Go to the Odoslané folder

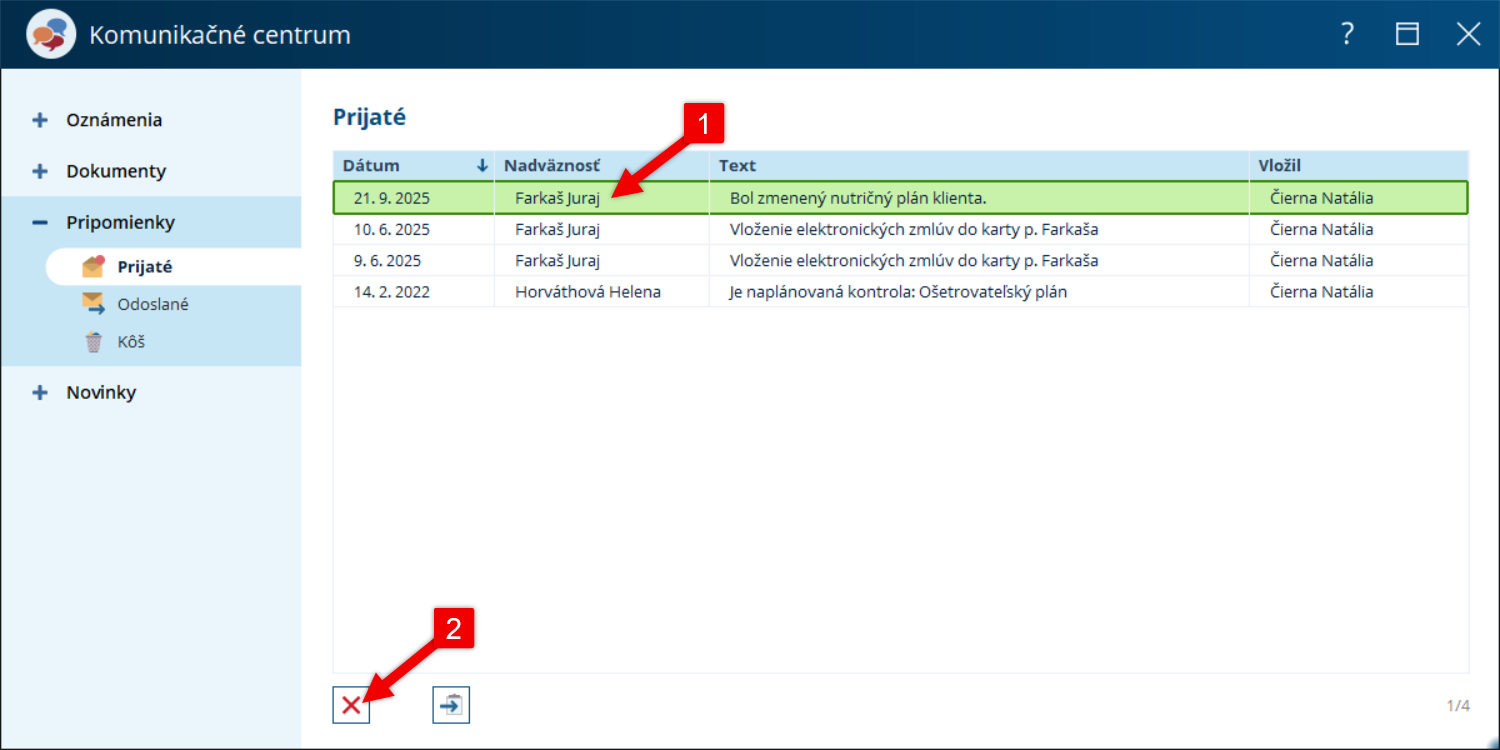pos(153,304)
